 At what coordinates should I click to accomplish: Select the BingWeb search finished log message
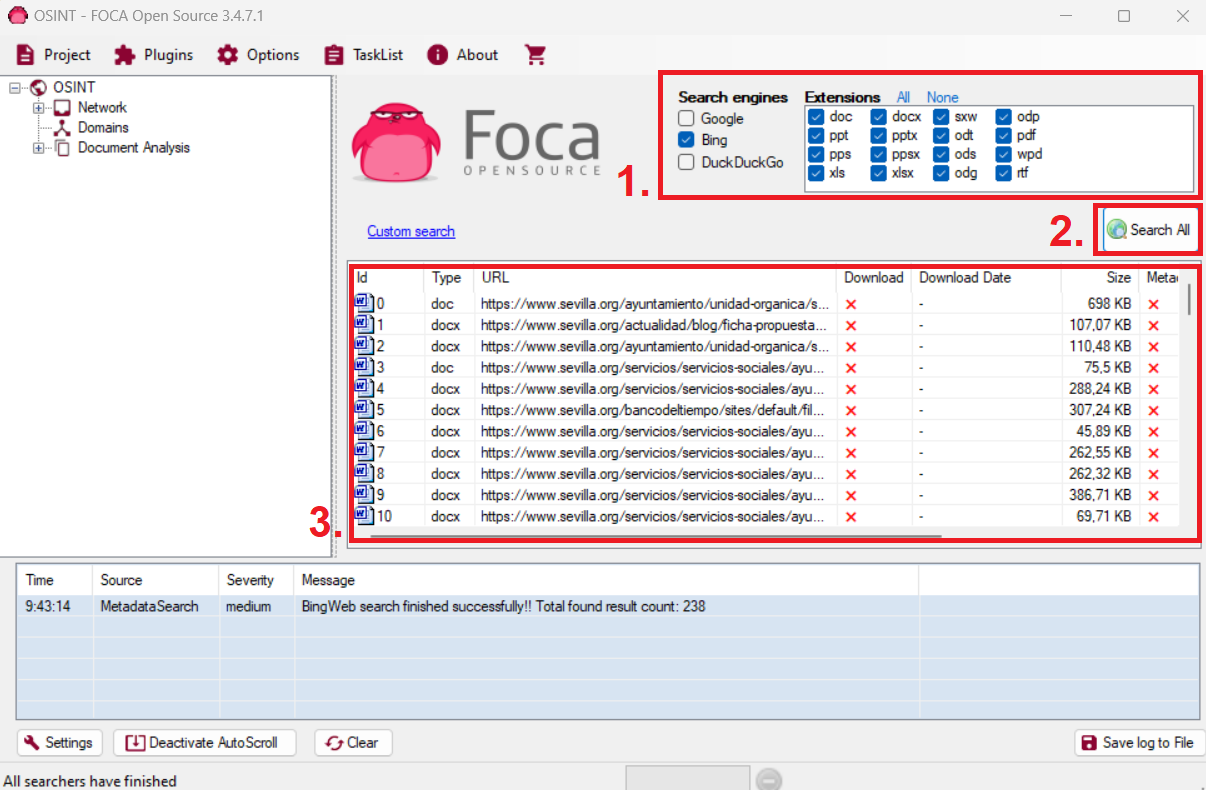tap(503, 606)
